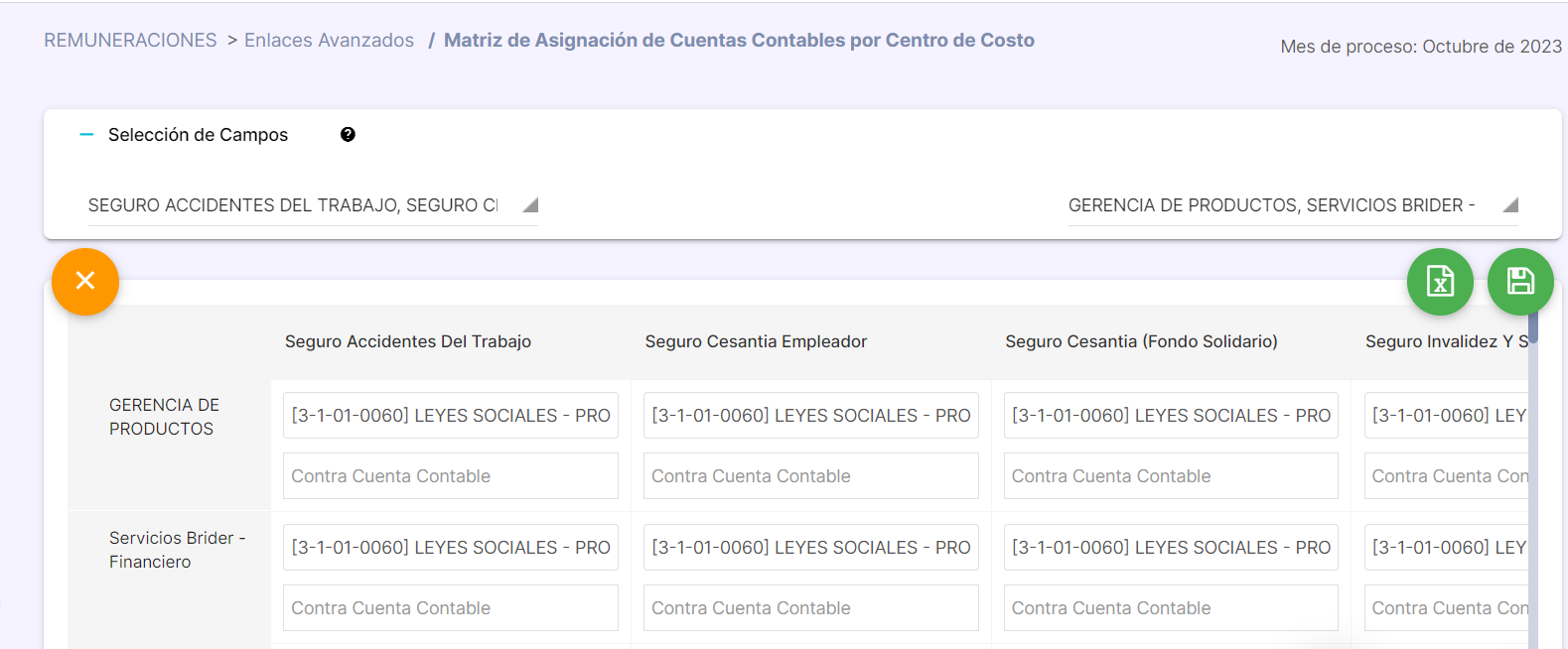Click Contra Cuenta Contable under Gerencia Seguro Accidentes
This screenshot has width=1568, height=649.
click(x=451, y=476)
